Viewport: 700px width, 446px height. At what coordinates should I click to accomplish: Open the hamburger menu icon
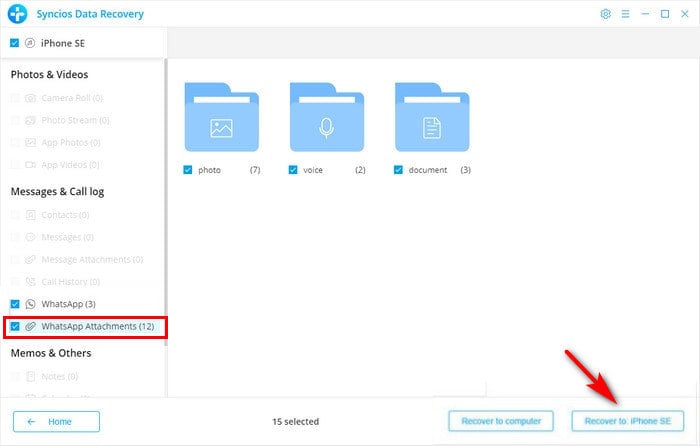coord(625,14)
